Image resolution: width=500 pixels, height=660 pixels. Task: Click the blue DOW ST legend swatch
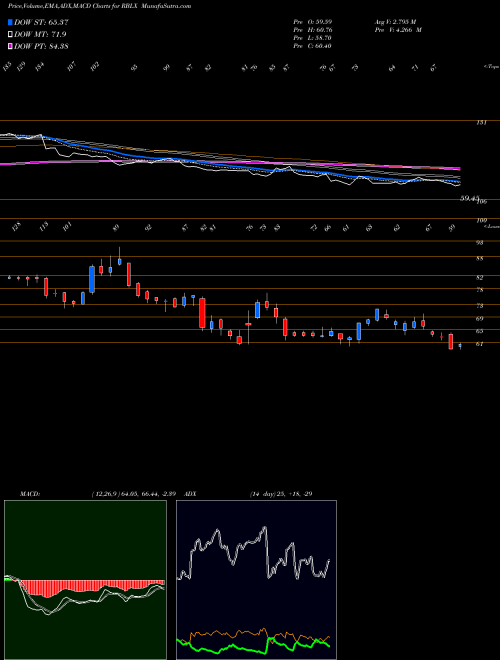pos(10,22)
